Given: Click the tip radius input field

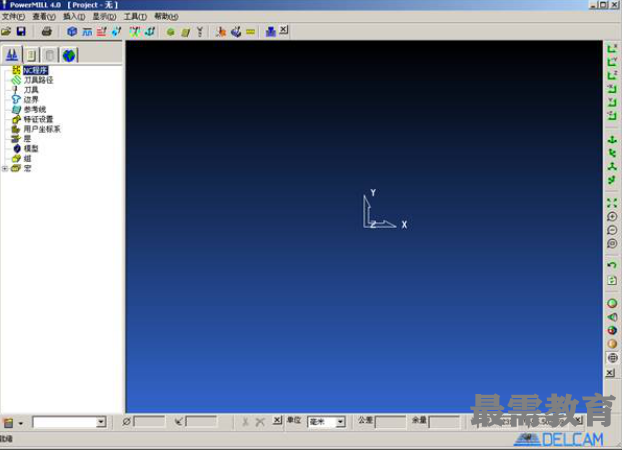Looking at the screenshot, I should point(202,422).
